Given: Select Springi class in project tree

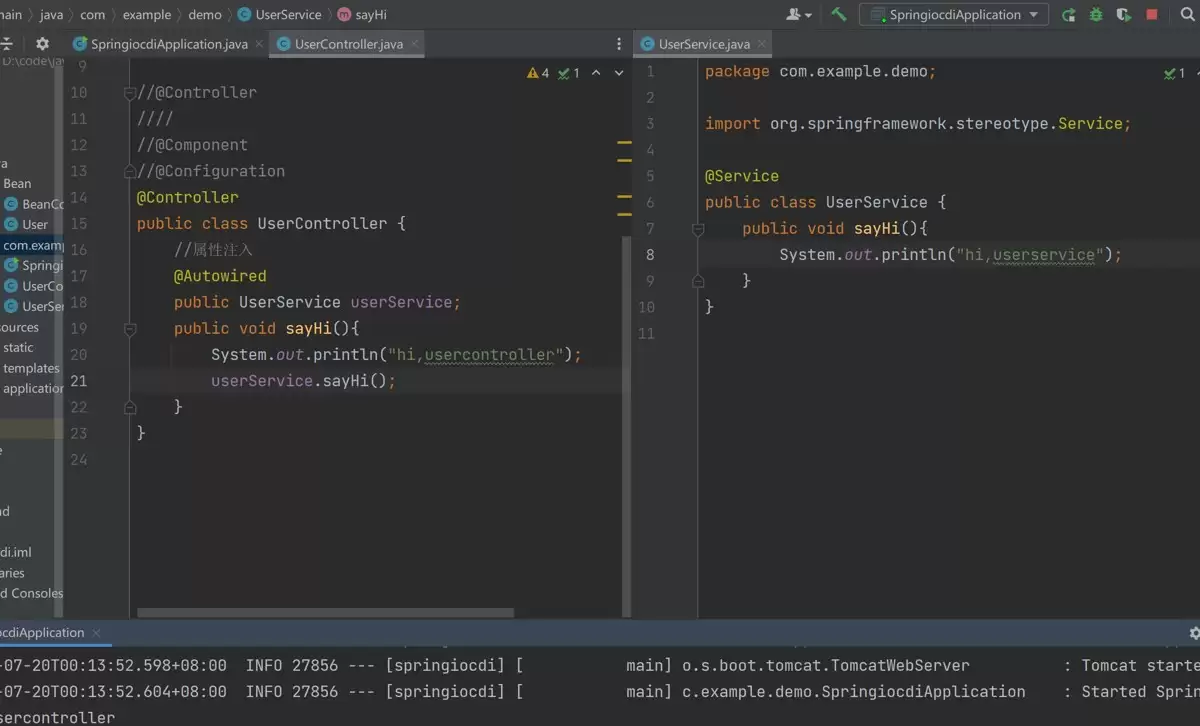Looking at the screenshot, I should (33, 266).
